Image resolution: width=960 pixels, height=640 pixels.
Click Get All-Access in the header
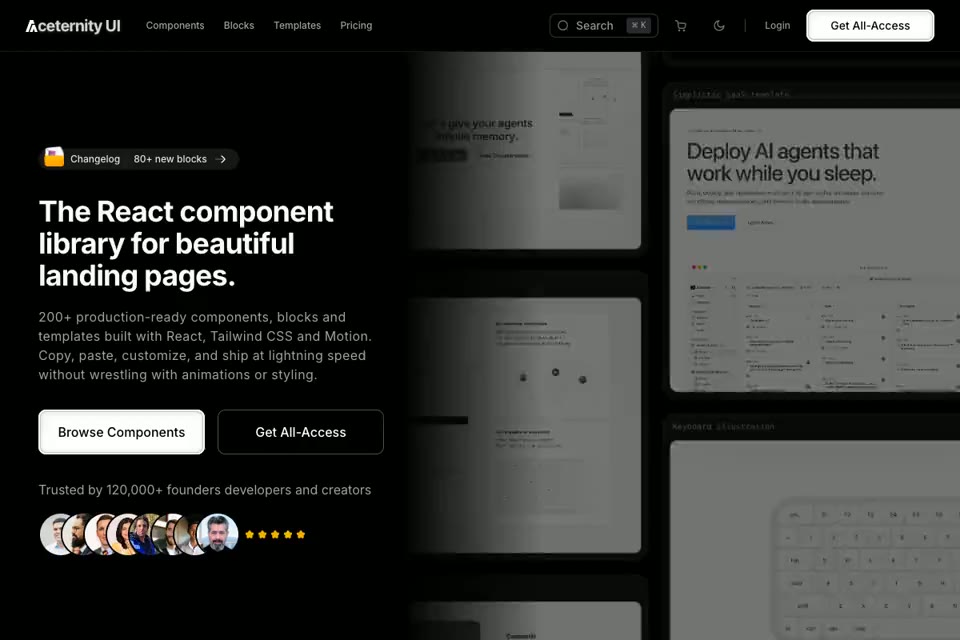tap(870, 26)
